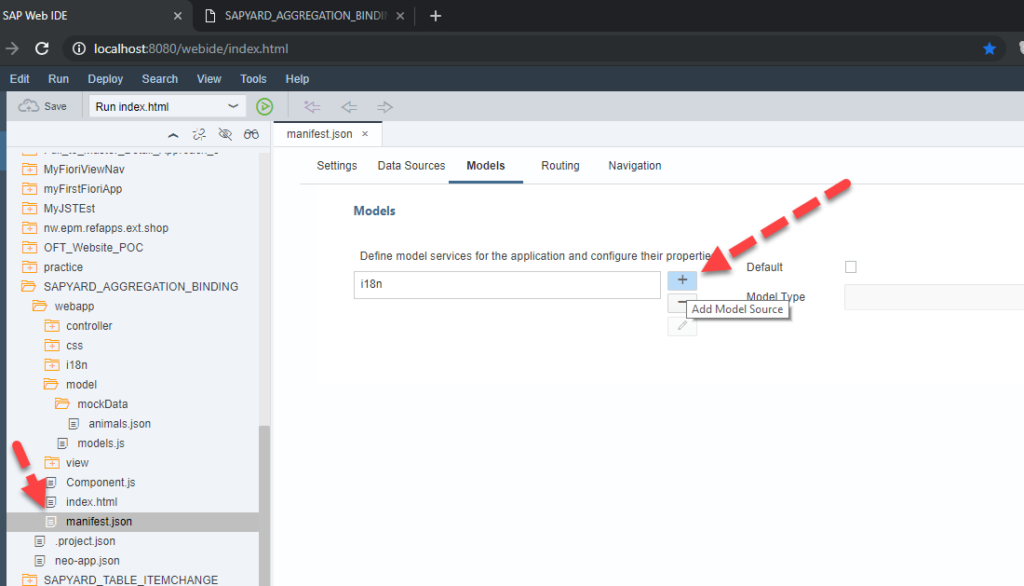Select the i18n model in the list

click(x=507, y=285)
